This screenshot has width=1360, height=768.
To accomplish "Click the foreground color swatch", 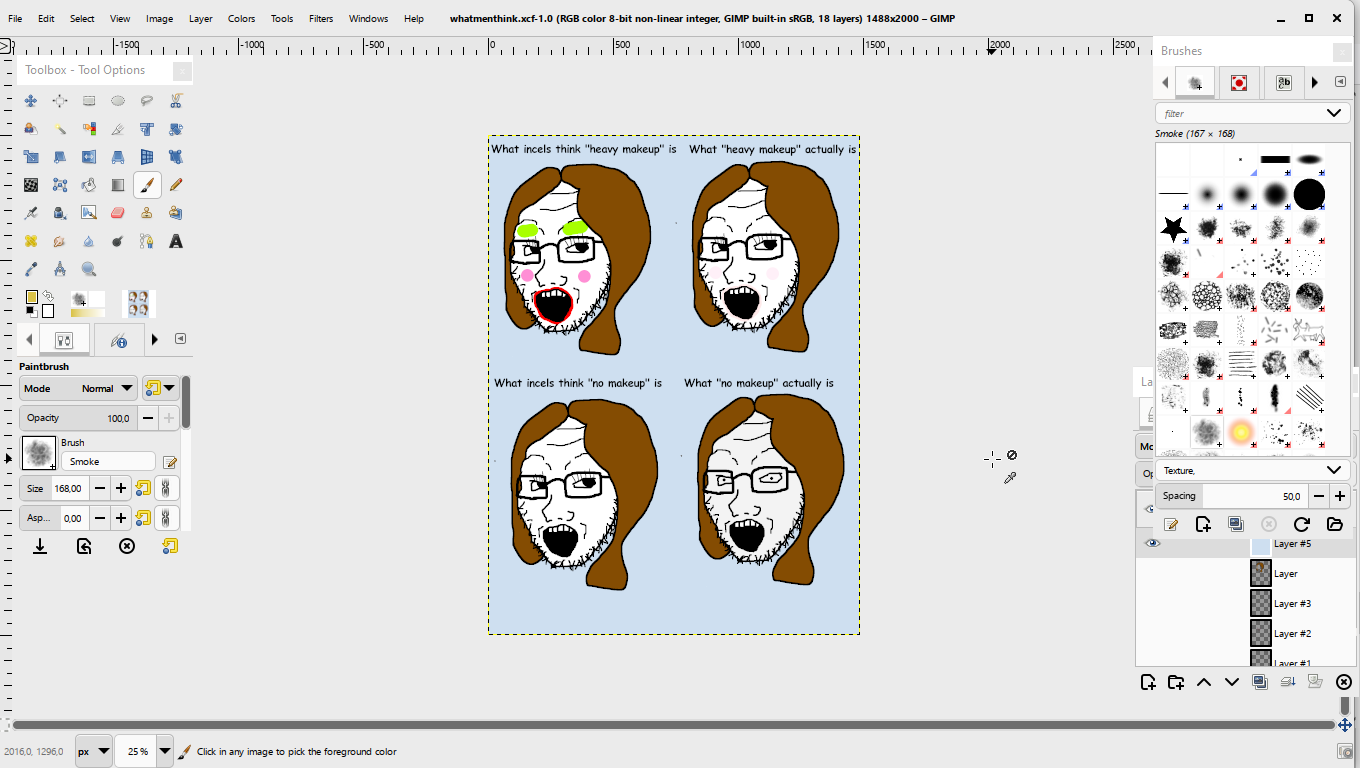I will pos(32,297).
